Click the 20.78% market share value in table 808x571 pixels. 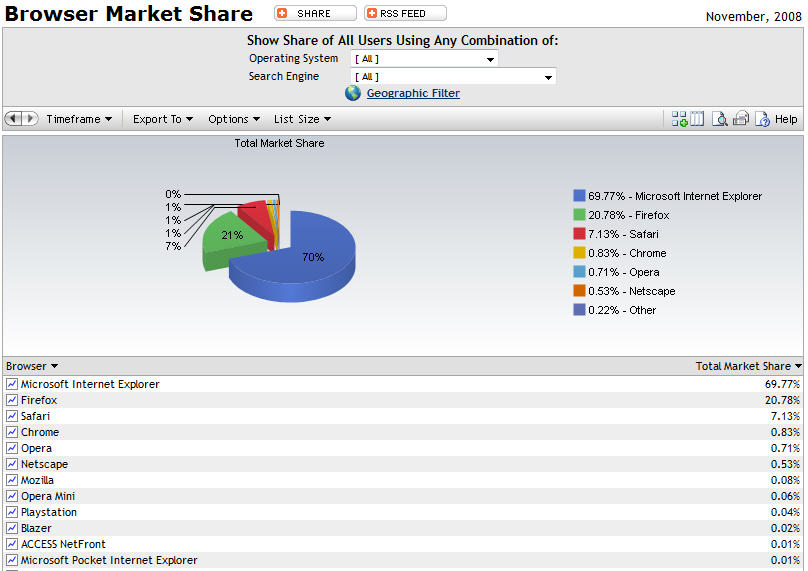pyautogui.click(x=782, y=400)
